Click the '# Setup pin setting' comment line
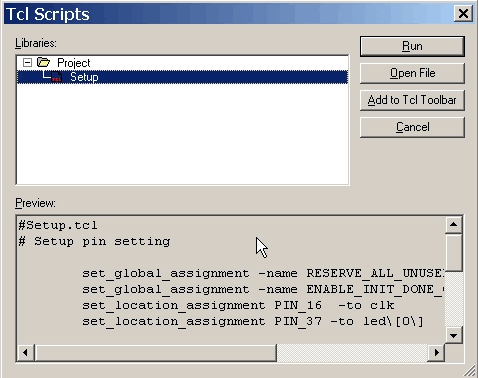The image size is (478, 378). (x=94, y=241)
